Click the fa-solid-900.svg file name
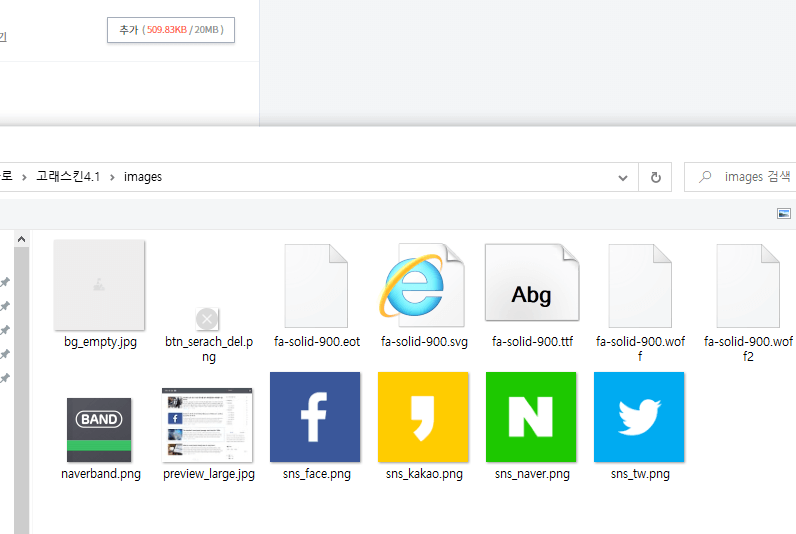Screen dimensions: 796x534 tap(424, 342)
